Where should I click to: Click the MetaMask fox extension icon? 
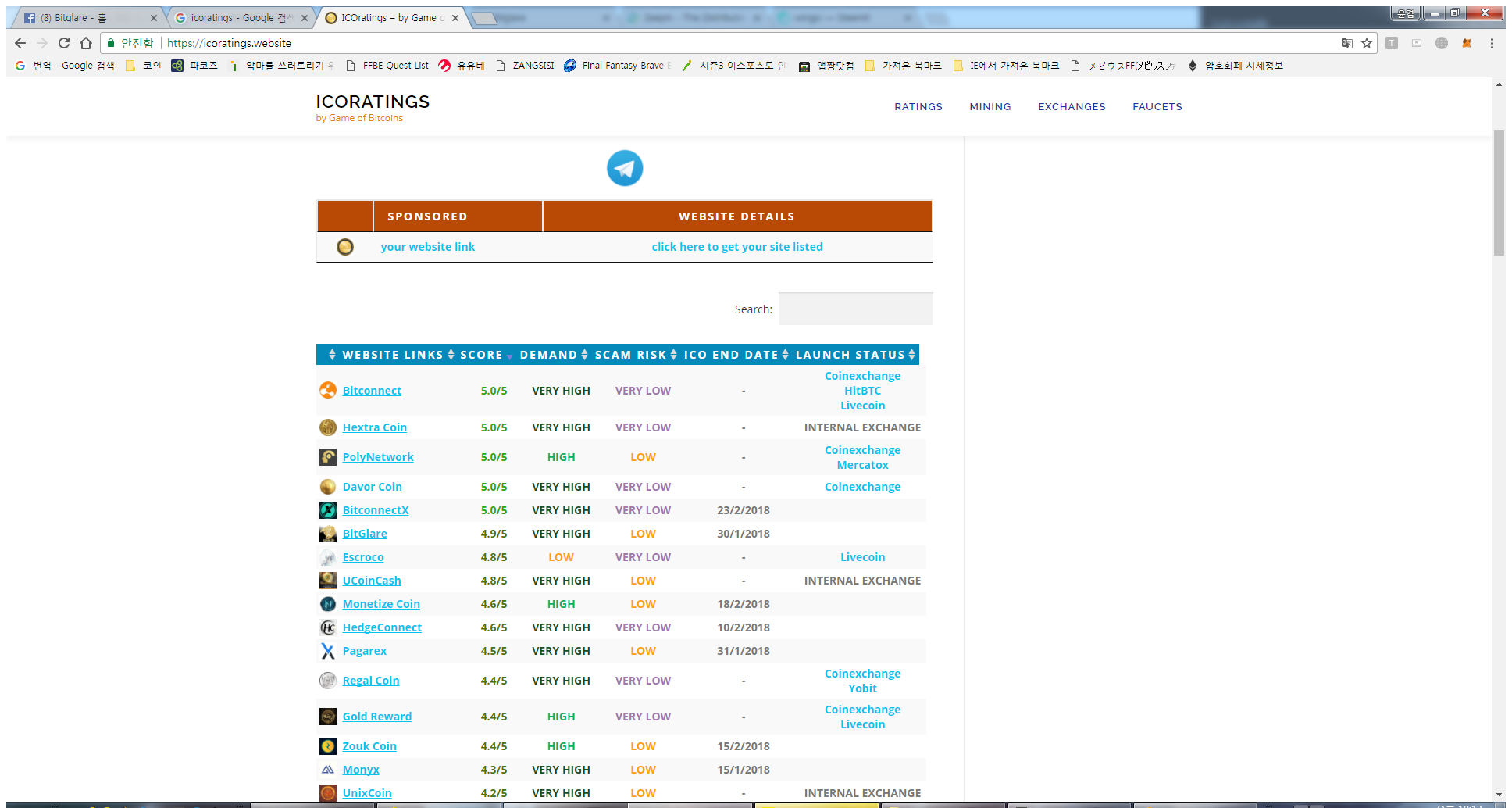[1467, 43]
